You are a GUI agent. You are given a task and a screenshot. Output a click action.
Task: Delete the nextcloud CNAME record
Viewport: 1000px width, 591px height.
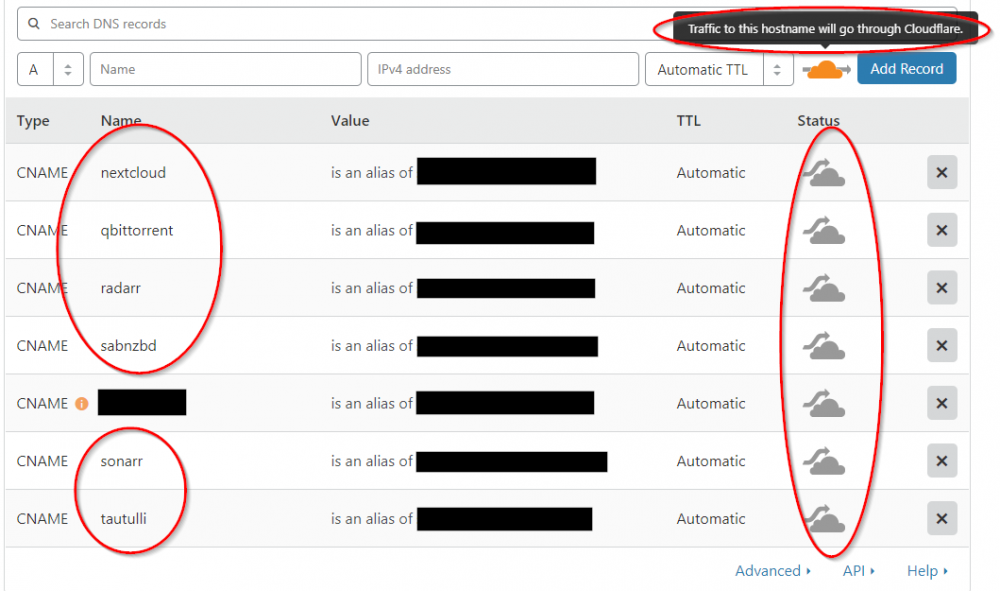942,173
